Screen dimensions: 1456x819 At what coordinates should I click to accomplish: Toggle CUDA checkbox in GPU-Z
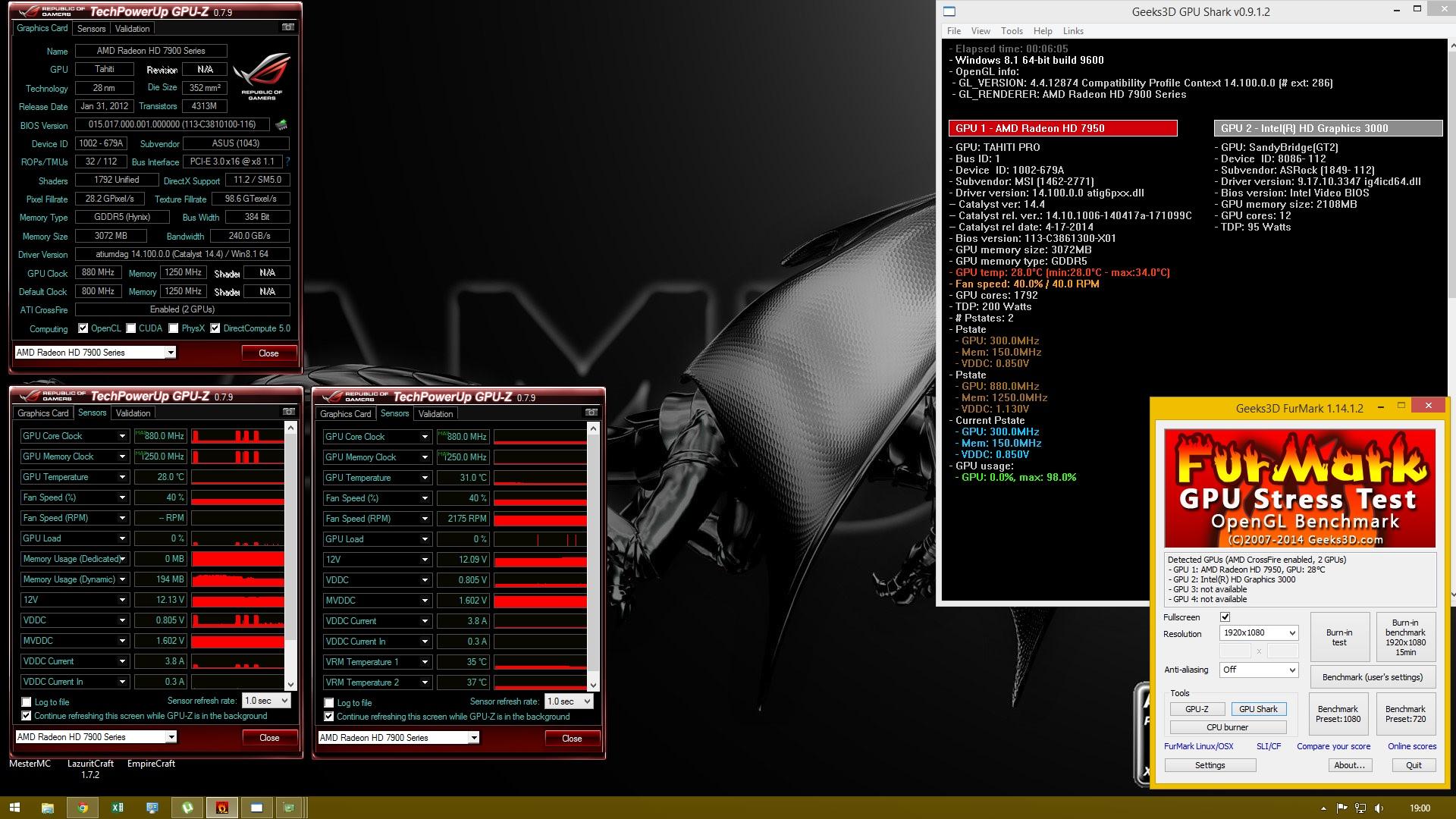point(131,328)
